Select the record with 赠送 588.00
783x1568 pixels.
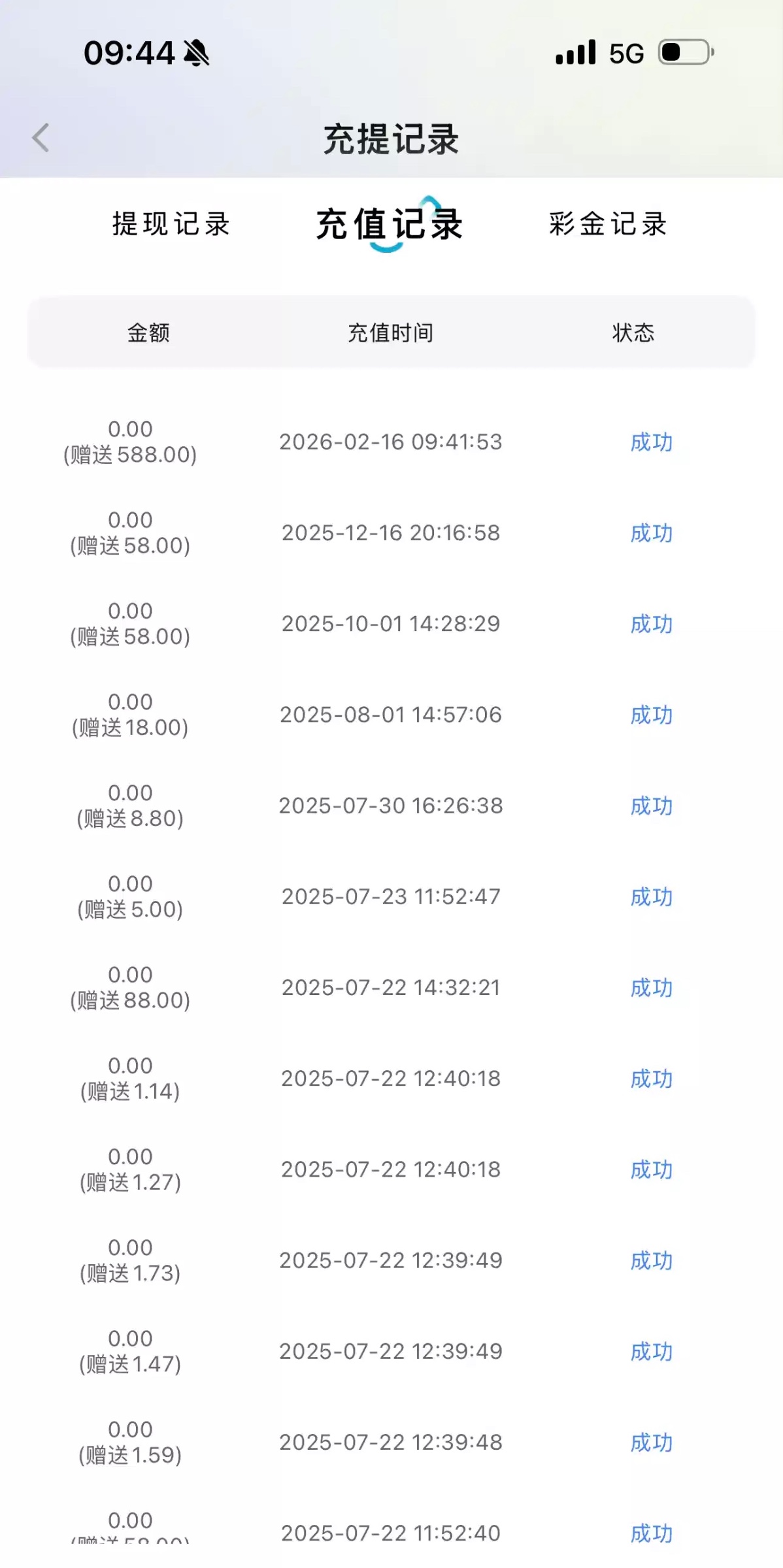[x=130, y=442]
